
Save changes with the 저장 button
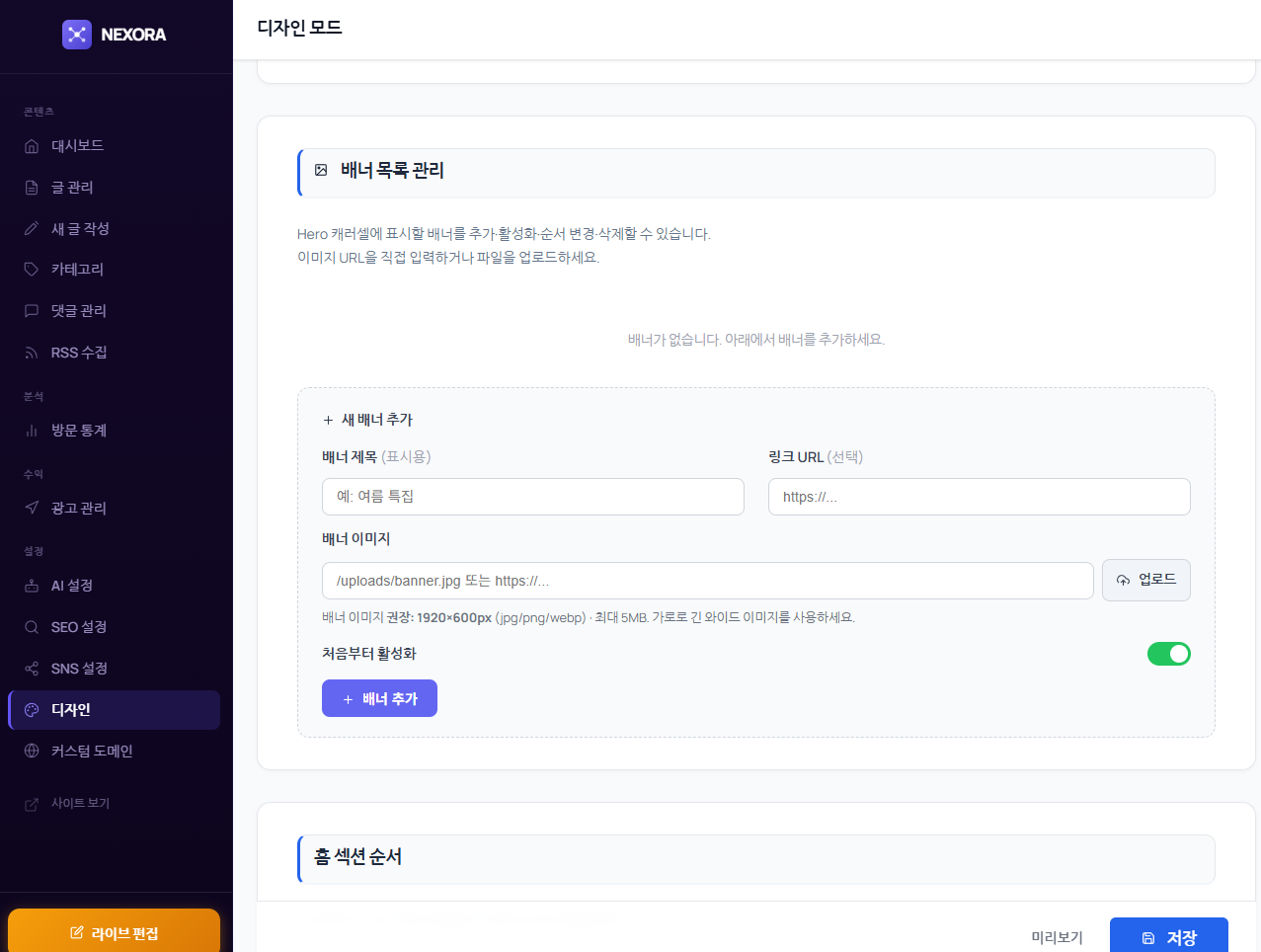pyautogui.click(x=1168, y=936)
